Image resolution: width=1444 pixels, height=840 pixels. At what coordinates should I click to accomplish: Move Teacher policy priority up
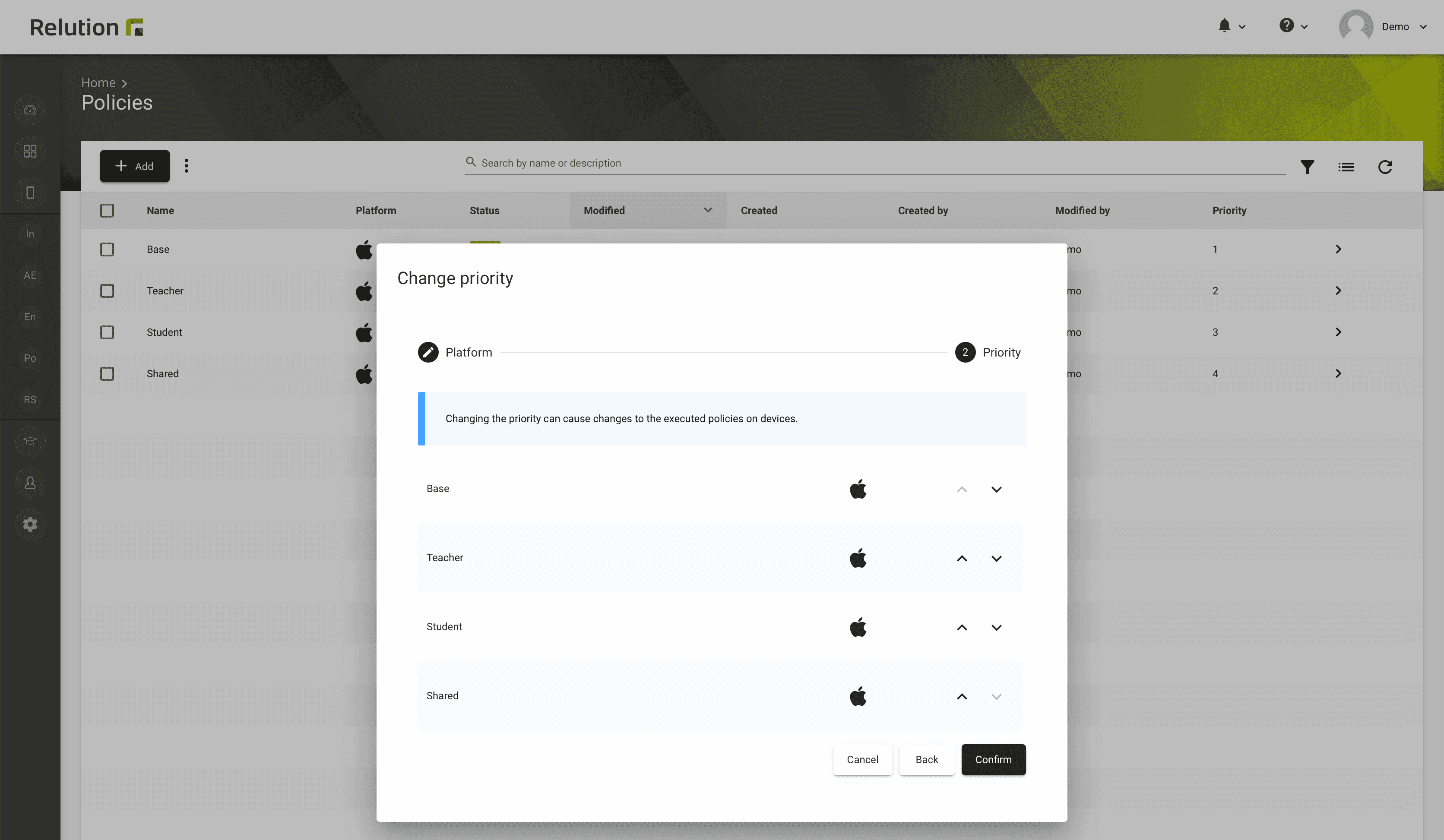[961, 557]
